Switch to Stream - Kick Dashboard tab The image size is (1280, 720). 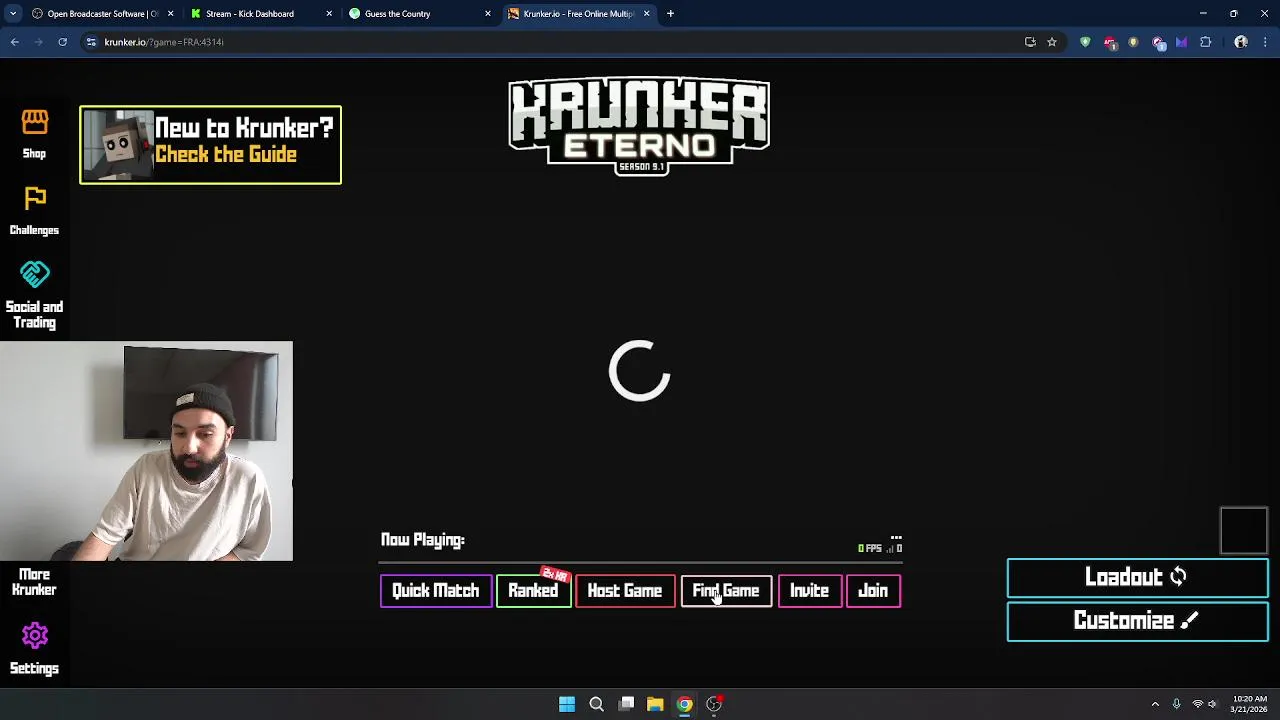pos(260,14)
